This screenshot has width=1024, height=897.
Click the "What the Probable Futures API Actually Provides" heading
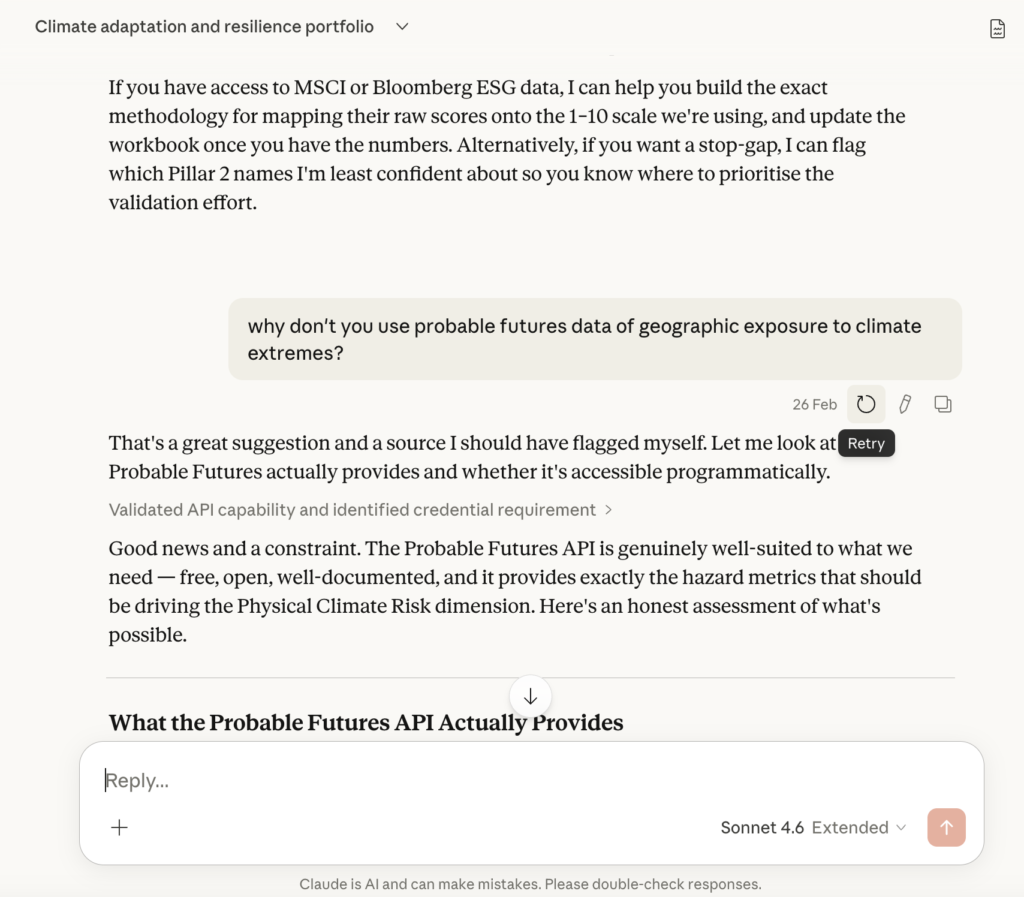366,722
